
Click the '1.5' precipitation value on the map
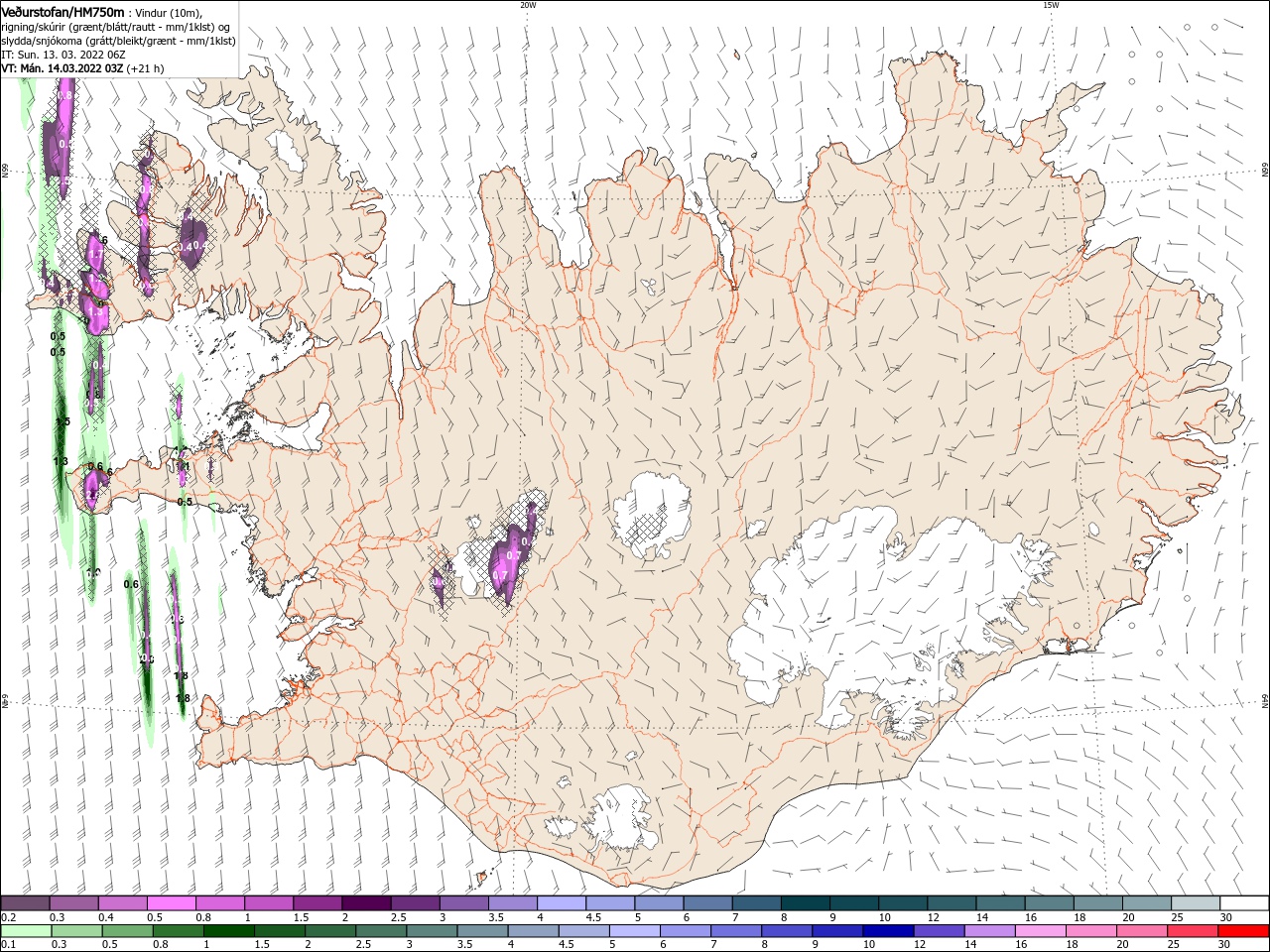[x=63, y=421]
